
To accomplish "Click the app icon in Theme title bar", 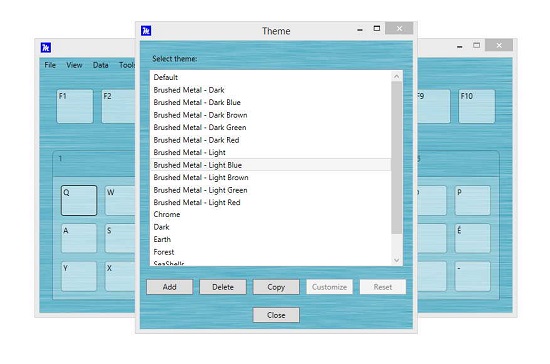I will point(146,31).
